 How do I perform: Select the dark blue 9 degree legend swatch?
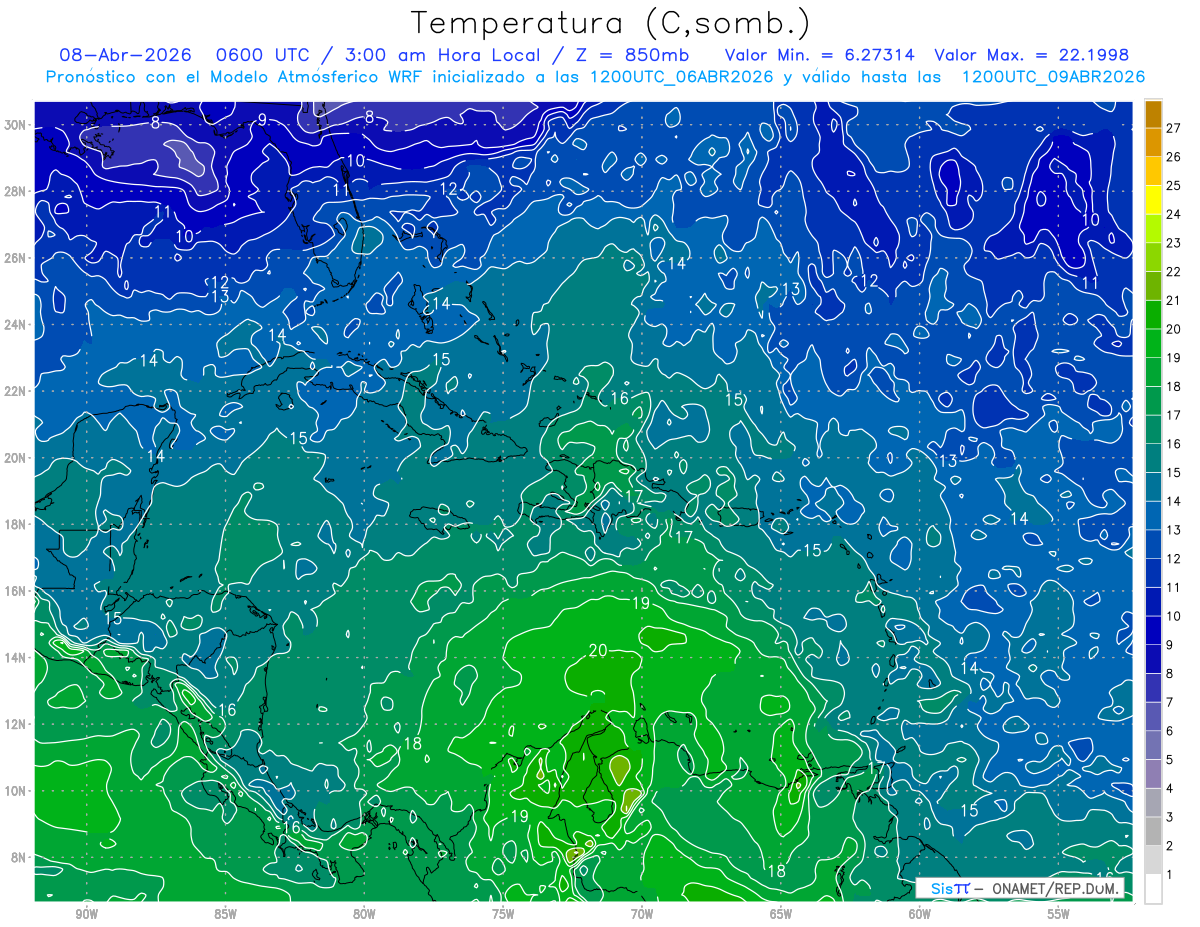tap(1153, 631)
